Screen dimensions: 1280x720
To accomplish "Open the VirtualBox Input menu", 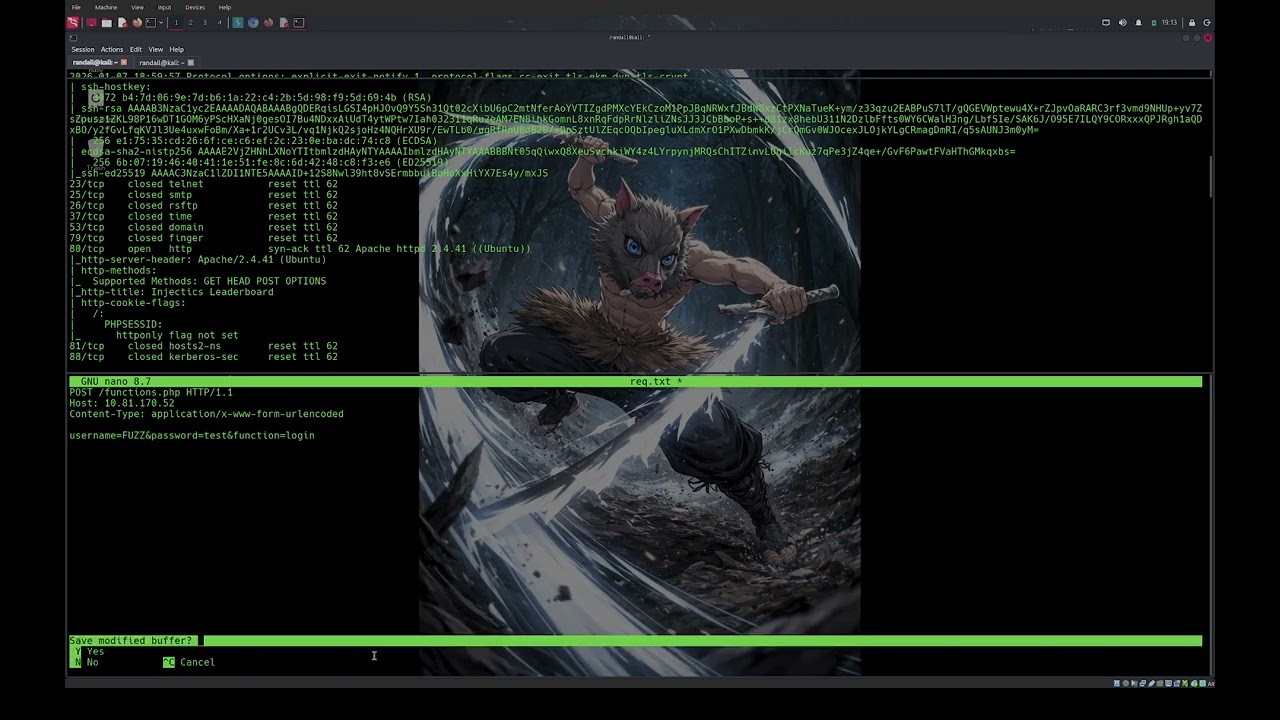I will point(164,7).
